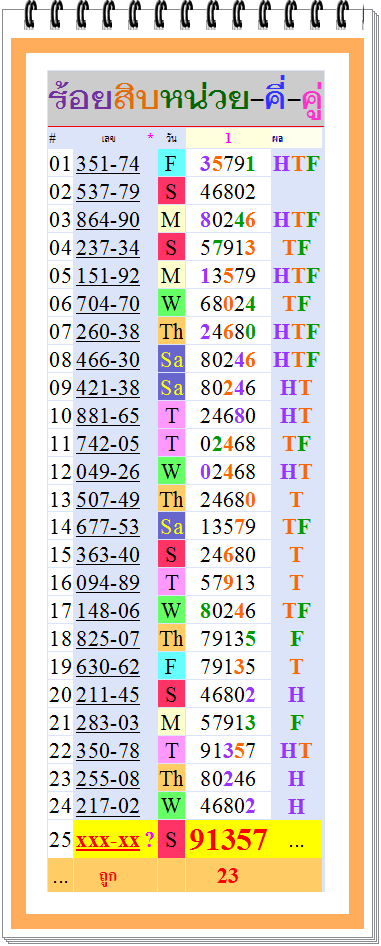Viewport: 381px width, 946px height.
Task: Click the green W day cell in row 06
Action: pyautogui.click(x=171, y=303)
